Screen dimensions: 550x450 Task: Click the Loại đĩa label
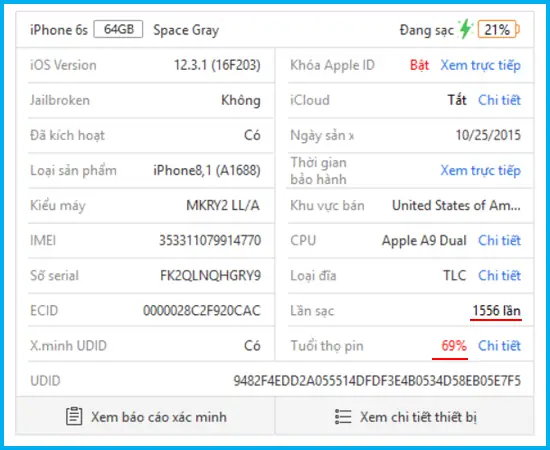(x=313, y=276)
